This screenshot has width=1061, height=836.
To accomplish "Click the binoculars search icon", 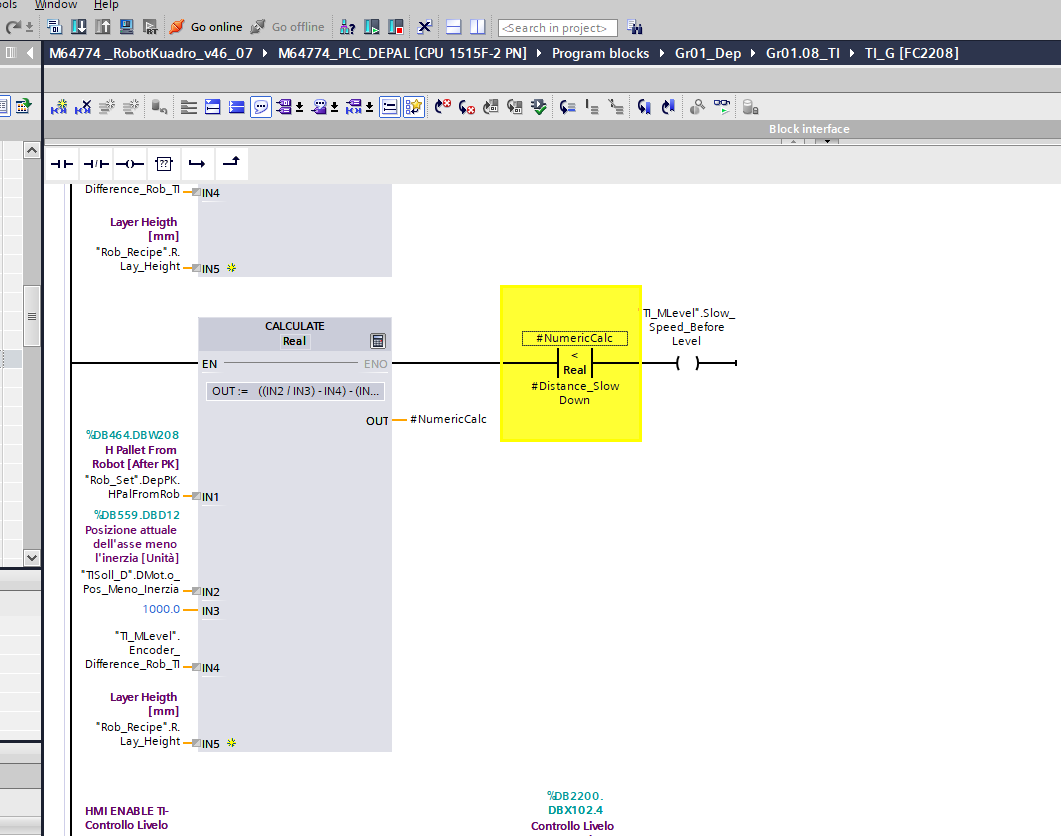I will [x=635, y=27].
